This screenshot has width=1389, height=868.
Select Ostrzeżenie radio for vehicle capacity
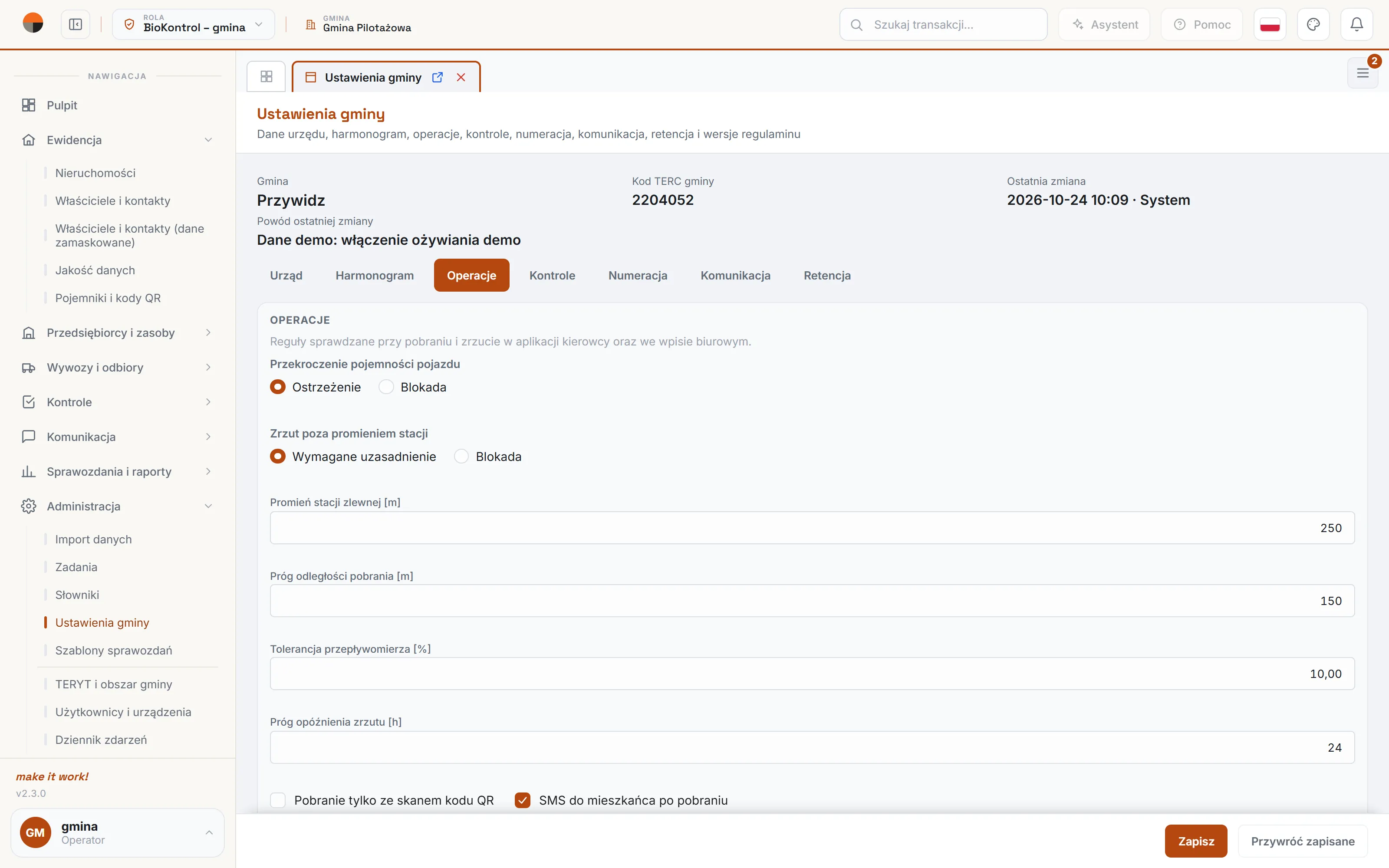pyautogui.click(x=278, y=387)
